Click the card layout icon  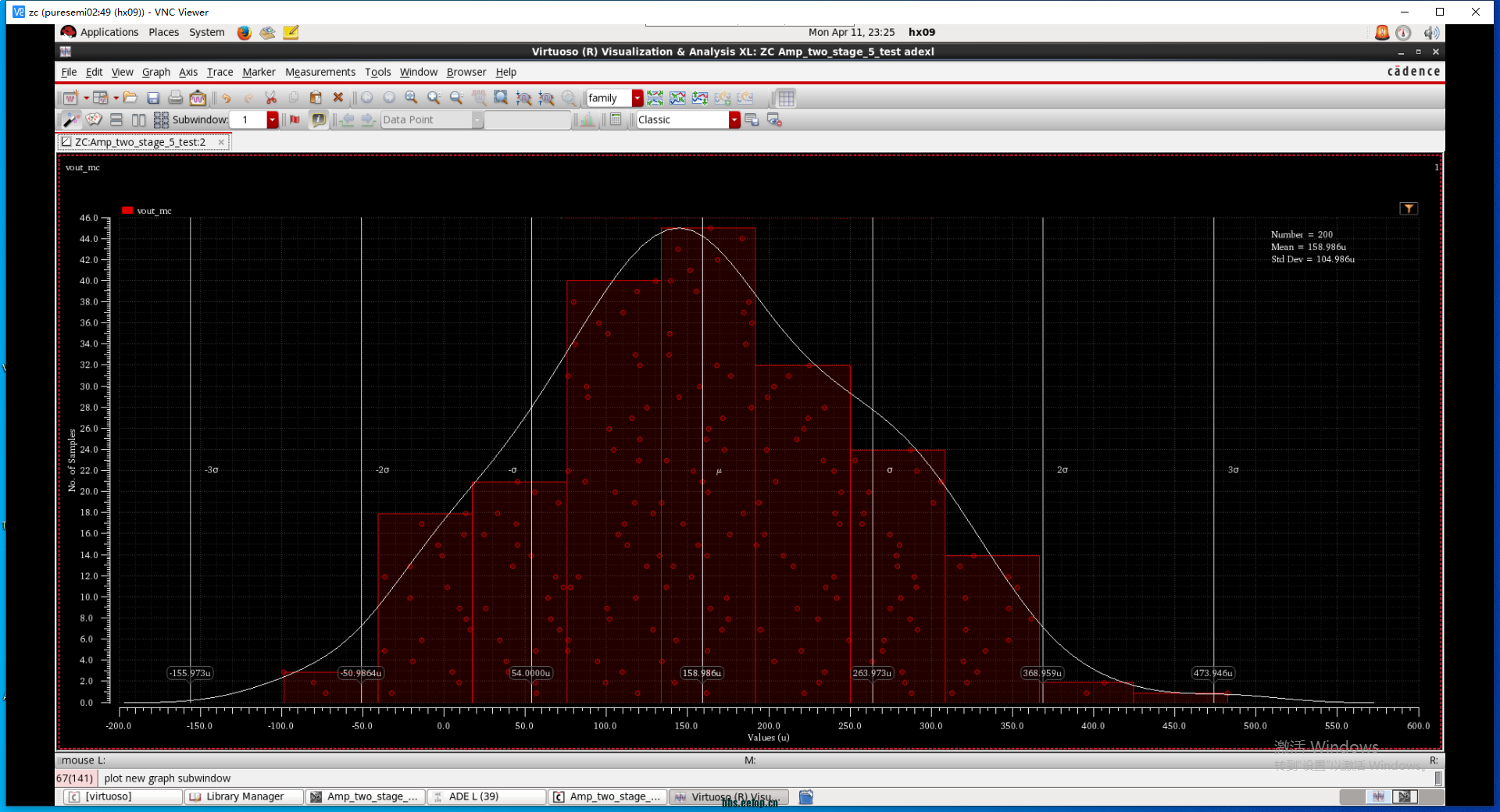click(x=94, y=119)
